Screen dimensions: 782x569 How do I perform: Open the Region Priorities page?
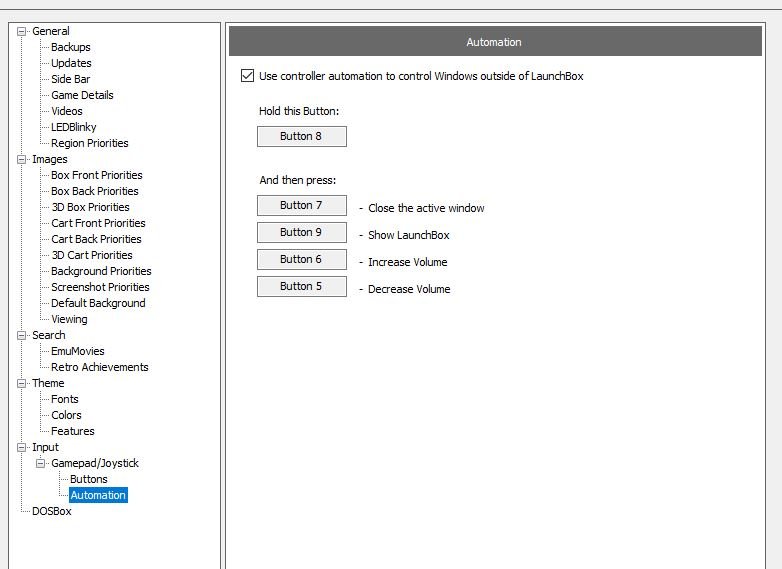coord(89,143)
